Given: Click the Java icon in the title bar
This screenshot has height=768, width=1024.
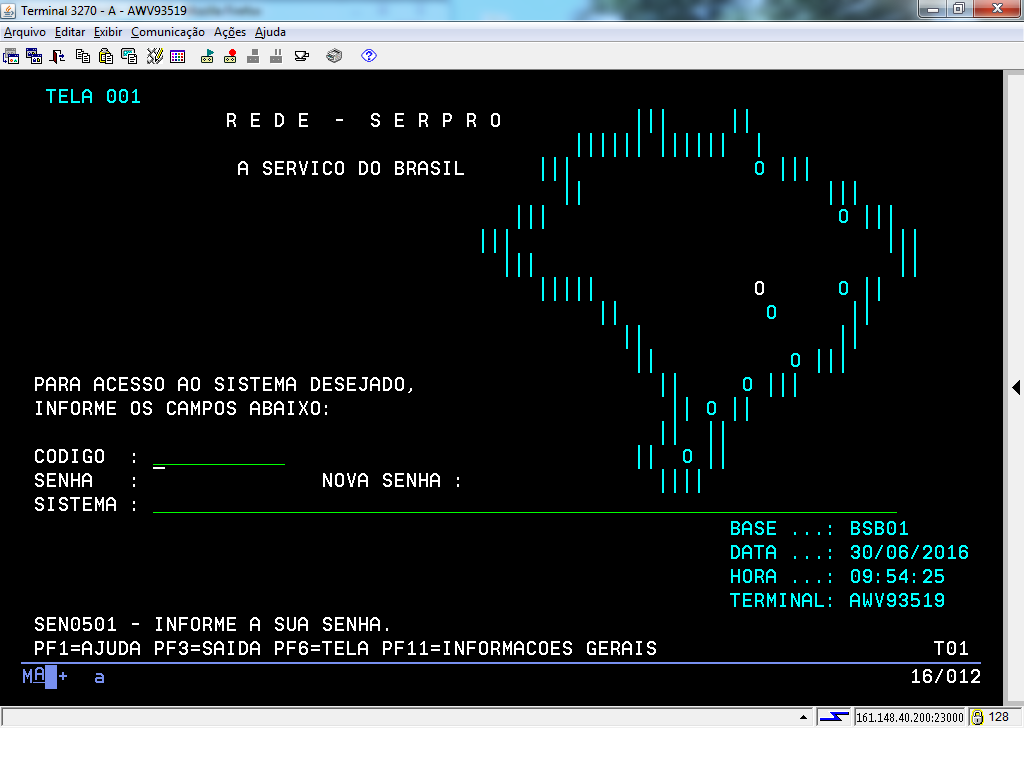Looking at the screenshot, I should pyautogui.click(x=9, y=10).
